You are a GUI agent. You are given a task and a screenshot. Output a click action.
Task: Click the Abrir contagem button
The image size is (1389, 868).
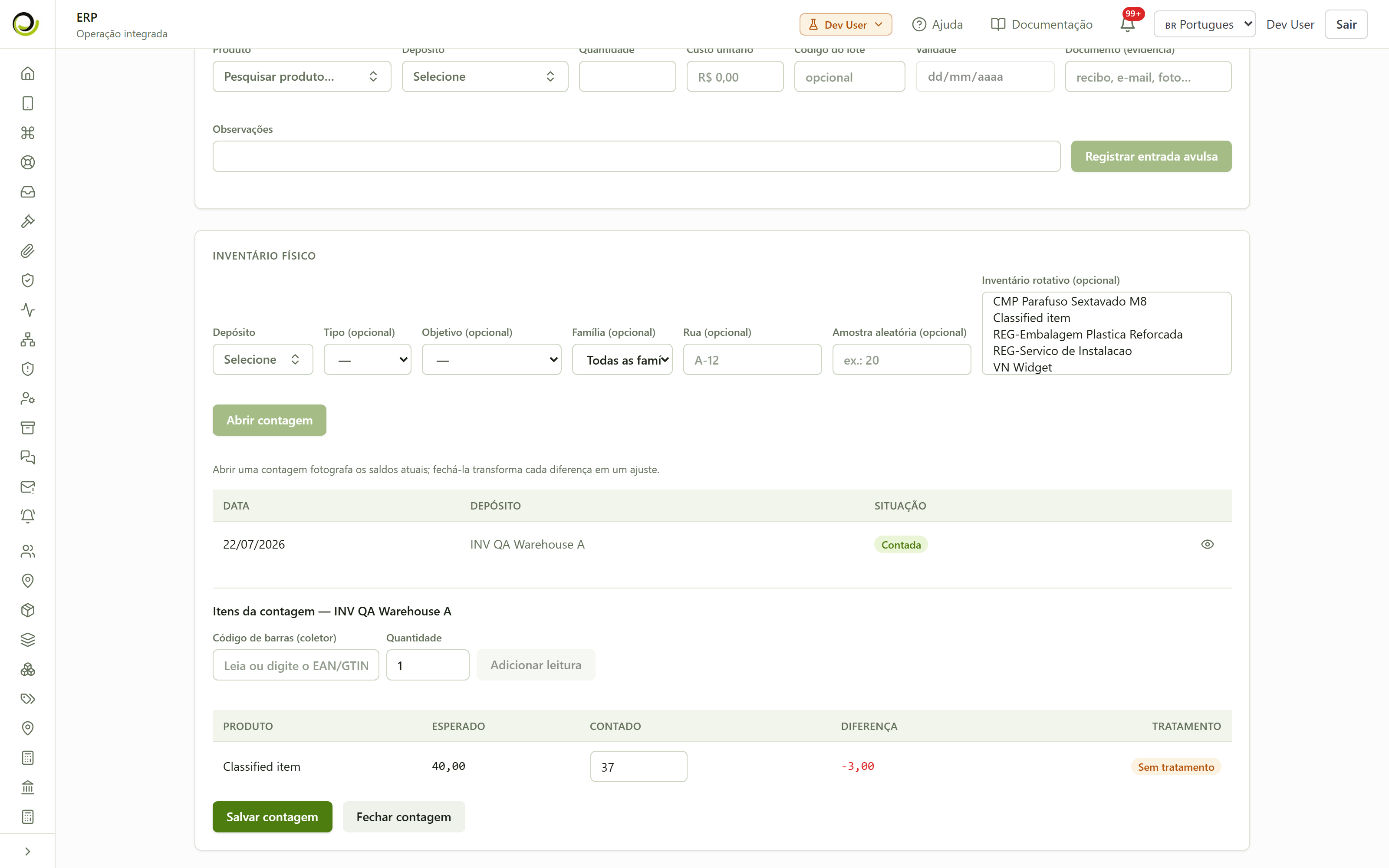[x=269, y=420]
